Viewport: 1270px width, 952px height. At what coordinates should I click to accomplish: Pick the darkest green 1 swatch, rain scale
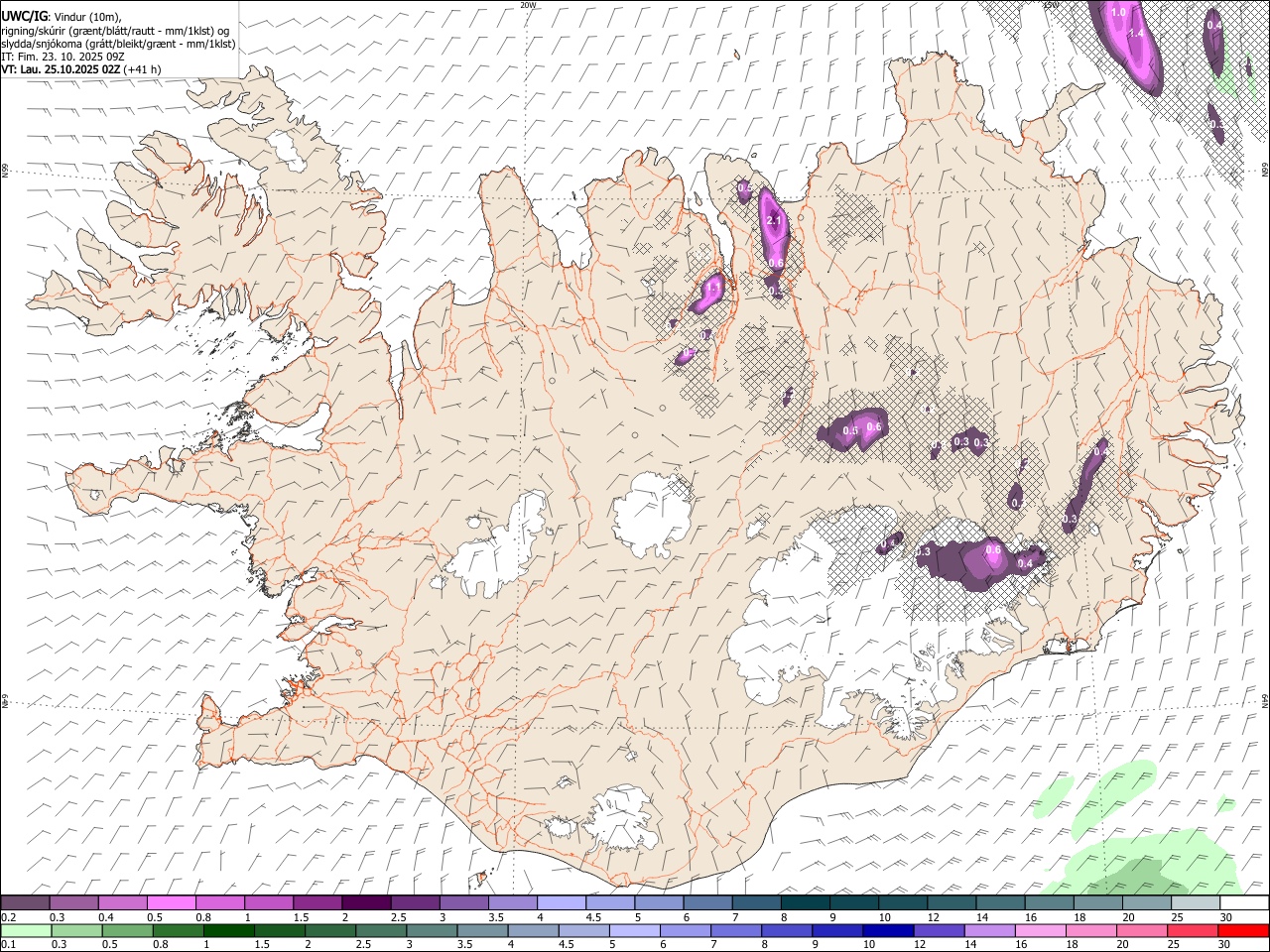pos(228,930)
